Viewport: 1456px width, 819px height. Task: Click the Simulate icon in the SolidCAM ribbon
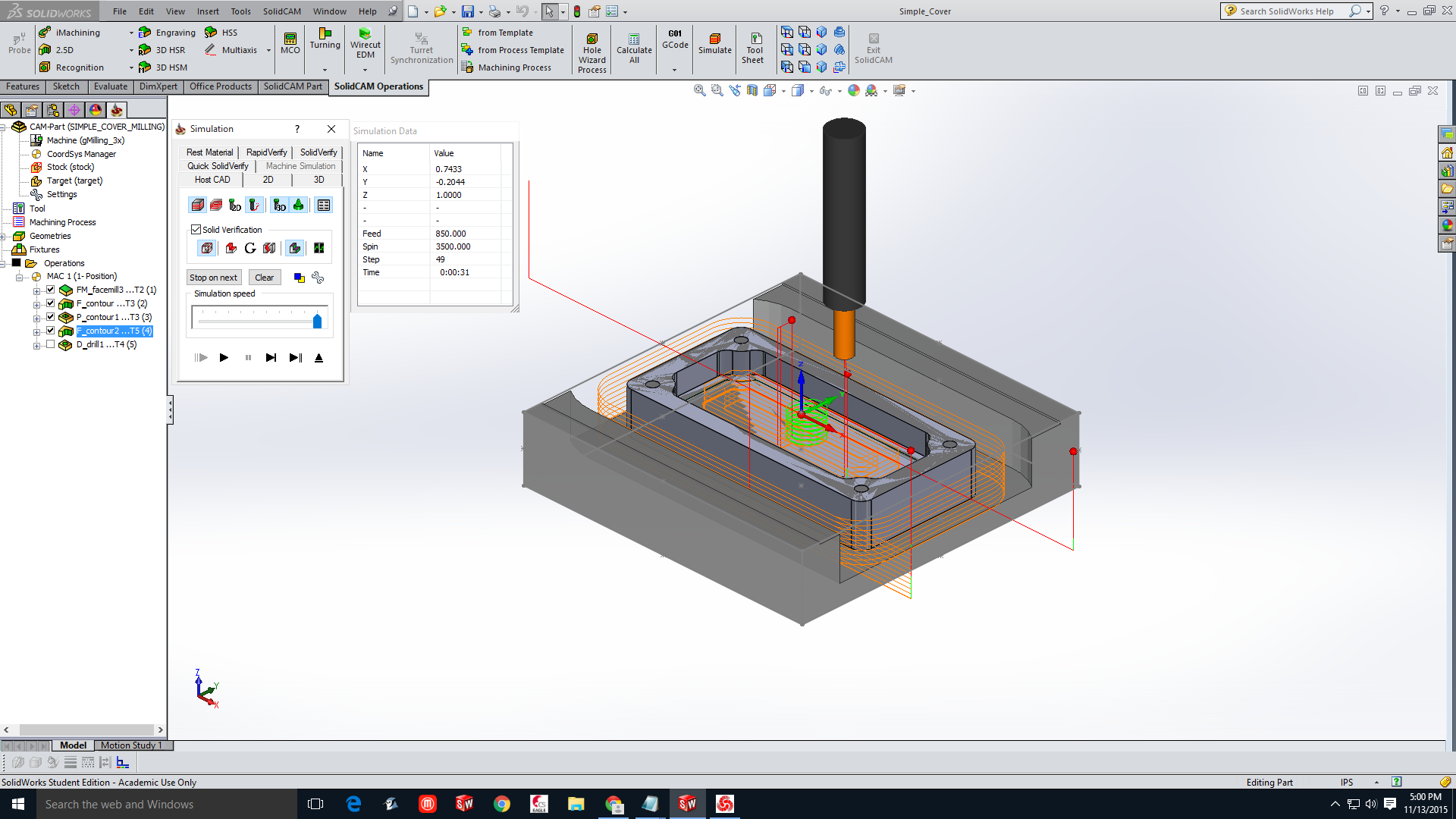714,44
